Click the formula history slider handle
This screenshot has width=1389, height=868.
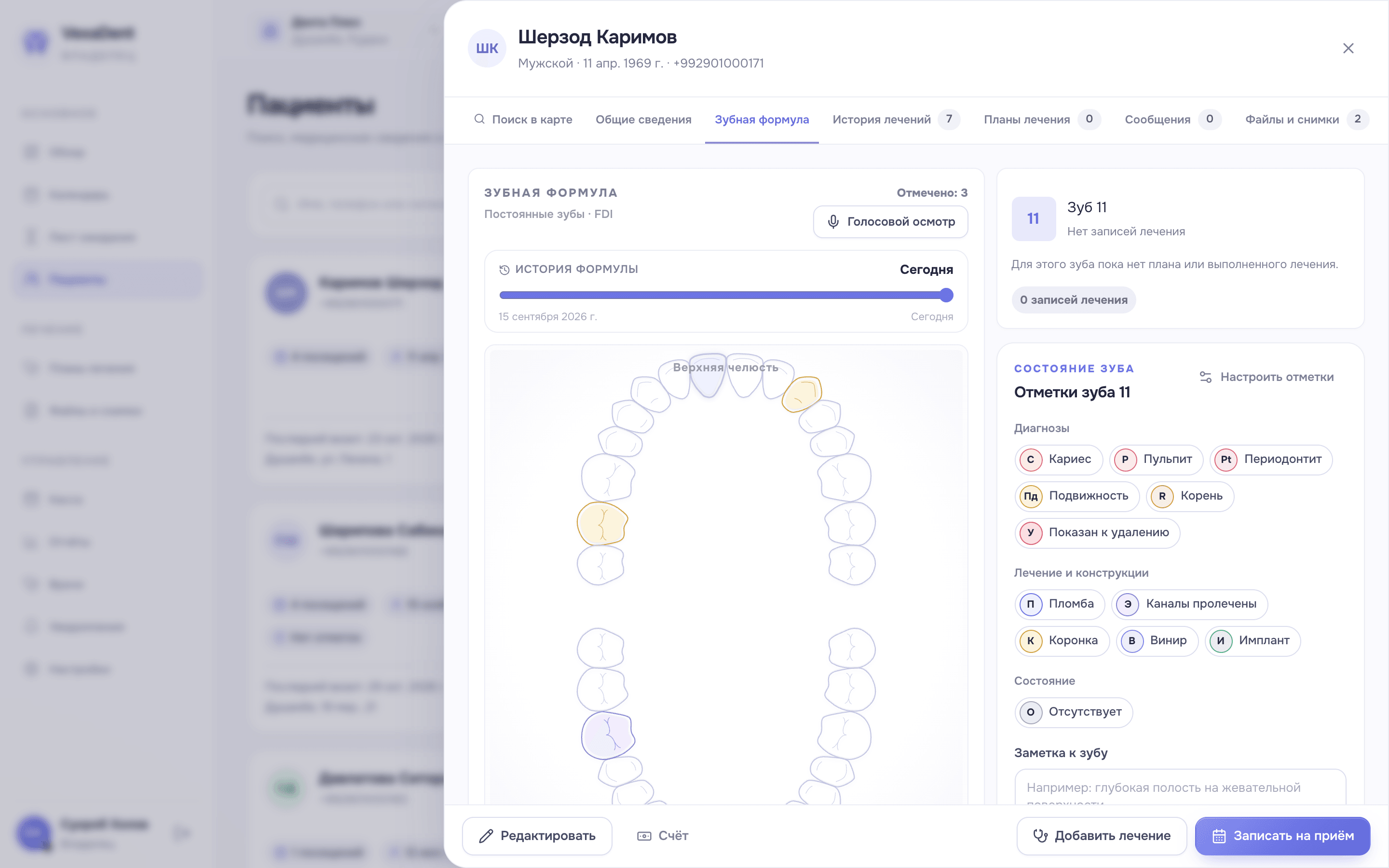click(x=946, y=295)
